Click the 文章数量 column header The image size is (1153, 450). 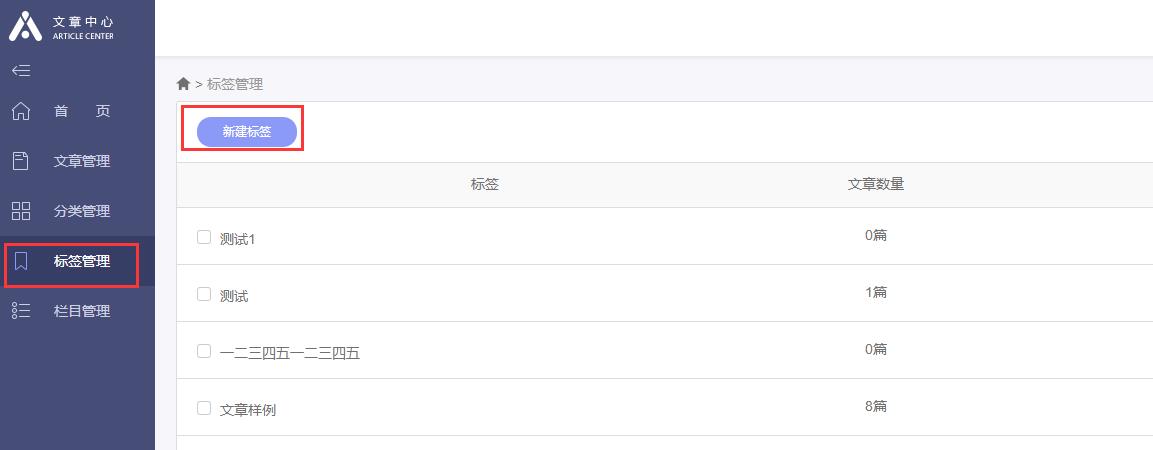pos(876,185)
